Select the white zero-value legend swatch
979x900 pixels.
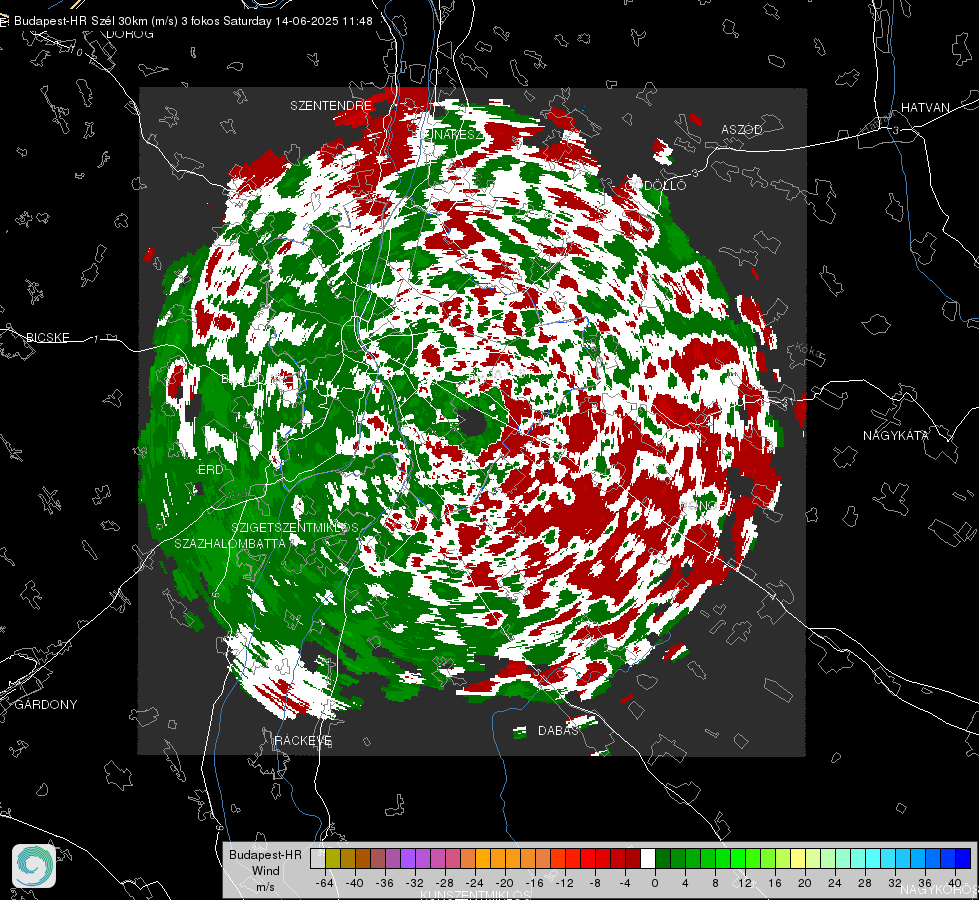pos(648,858)
